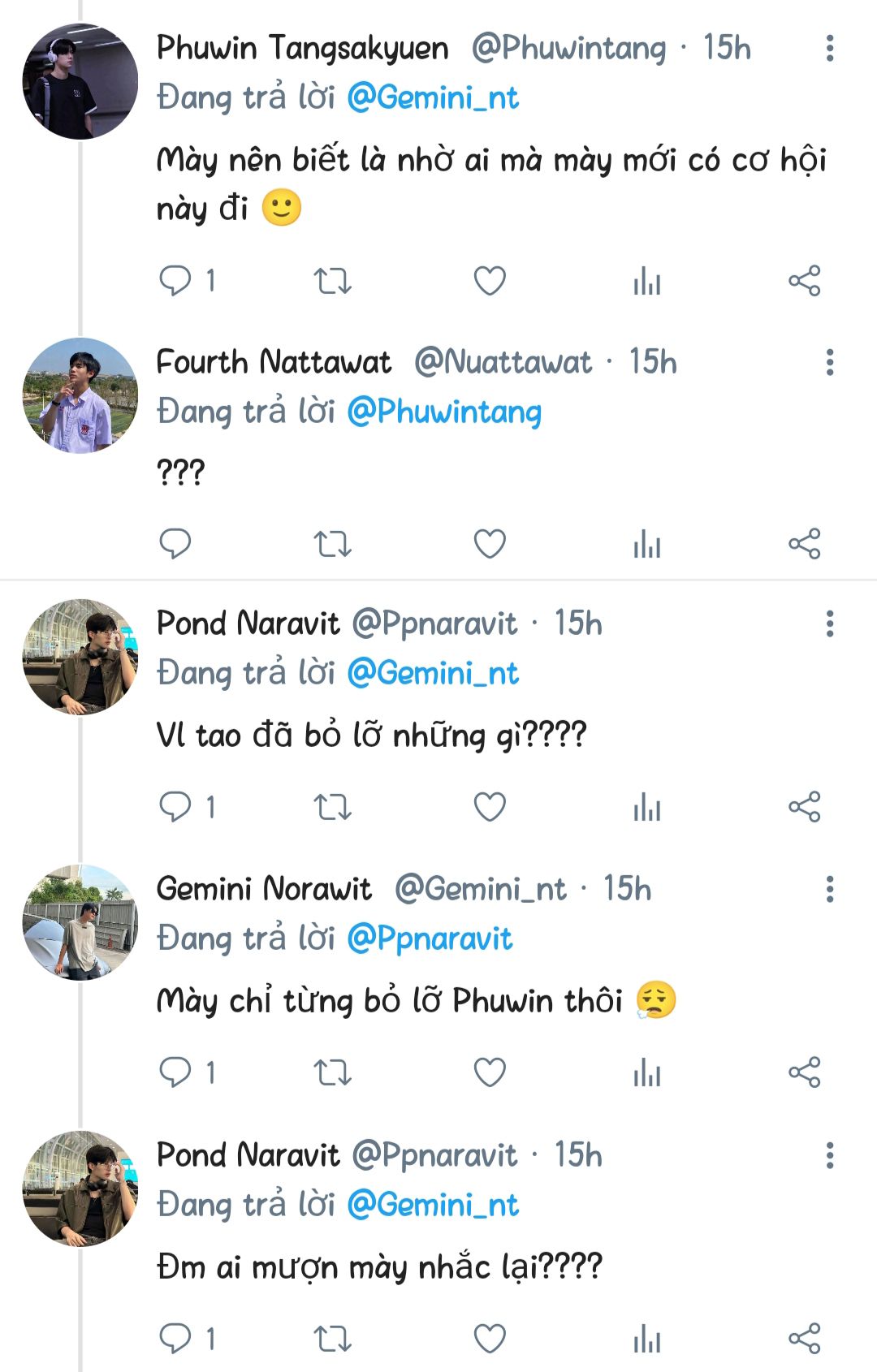877x1372 pixels.
Task: Open more options for Gemini Norawit's tweet
Action: point(829,889)
